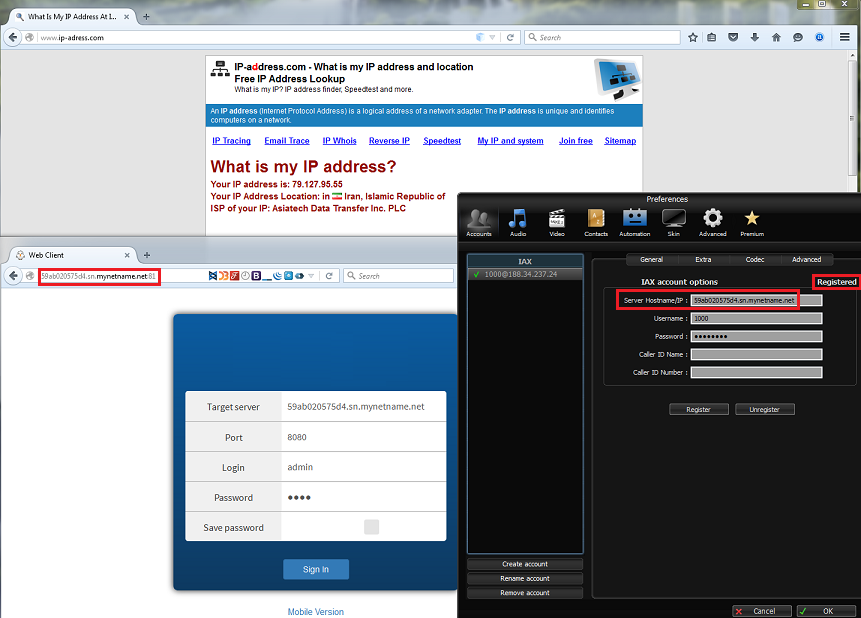The height and width of the screenshot is (618, 861).
Task: Click the Sign in button
Action: click(315, 569)
